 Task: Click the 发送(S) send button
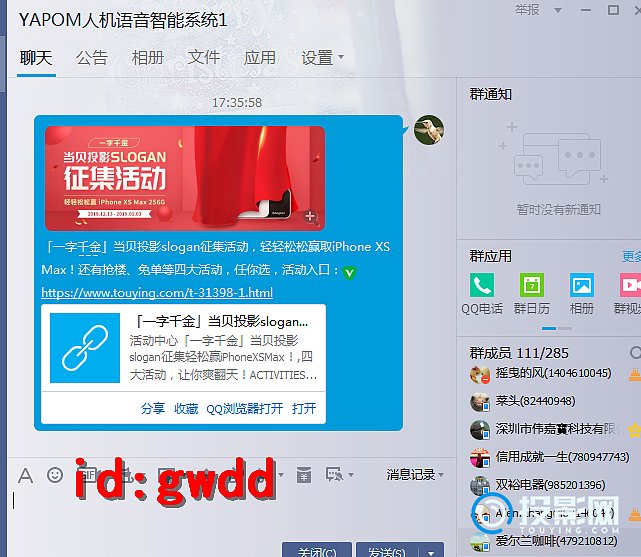tap(387, 550)
